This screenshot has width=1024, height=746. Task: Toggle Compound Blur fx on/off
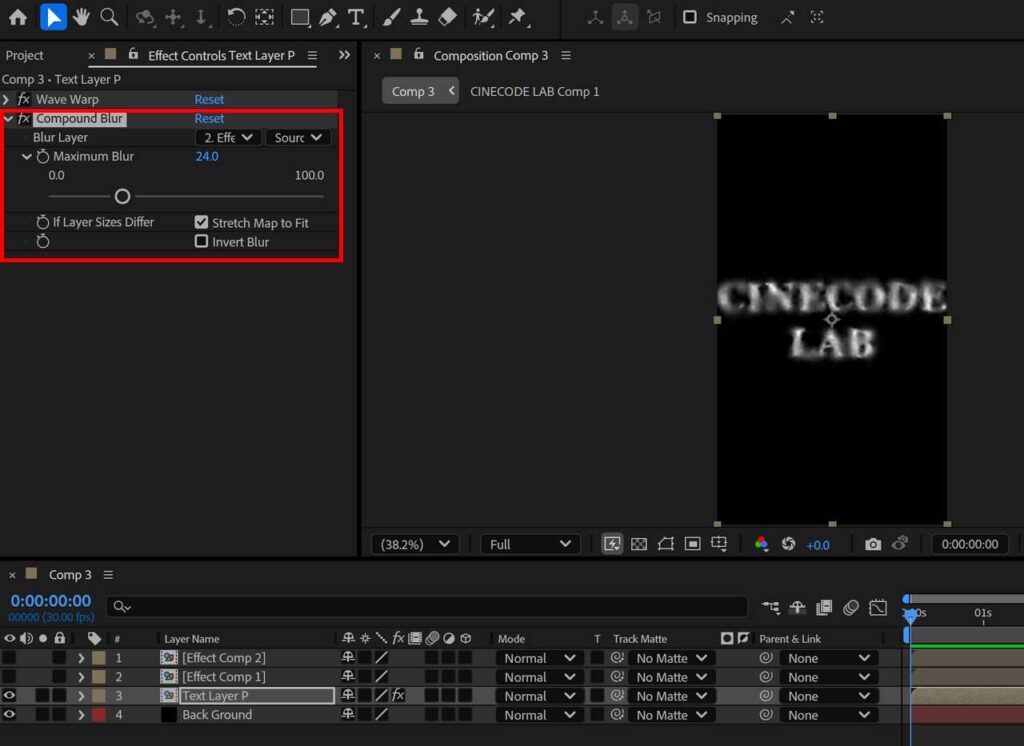[x=24, y=118]
